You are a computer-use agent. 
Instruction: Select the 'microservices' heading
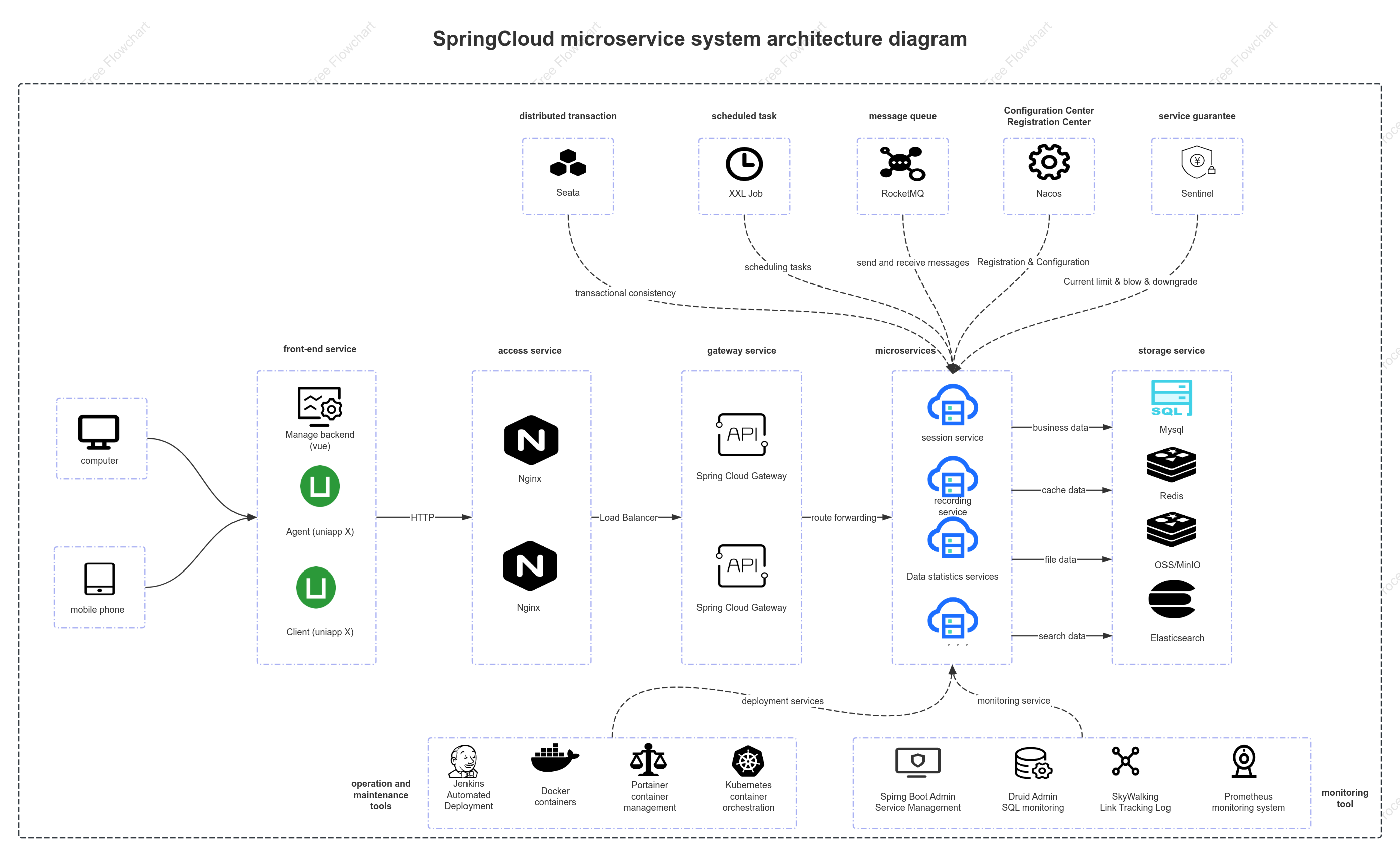tap(905, 351)
